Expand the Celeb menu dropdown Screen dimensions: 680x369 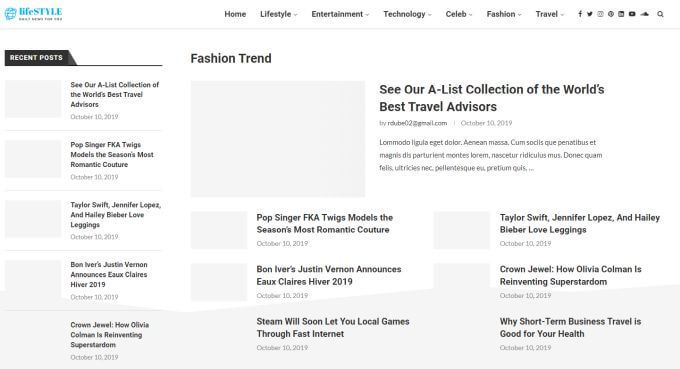pos(459,14)
